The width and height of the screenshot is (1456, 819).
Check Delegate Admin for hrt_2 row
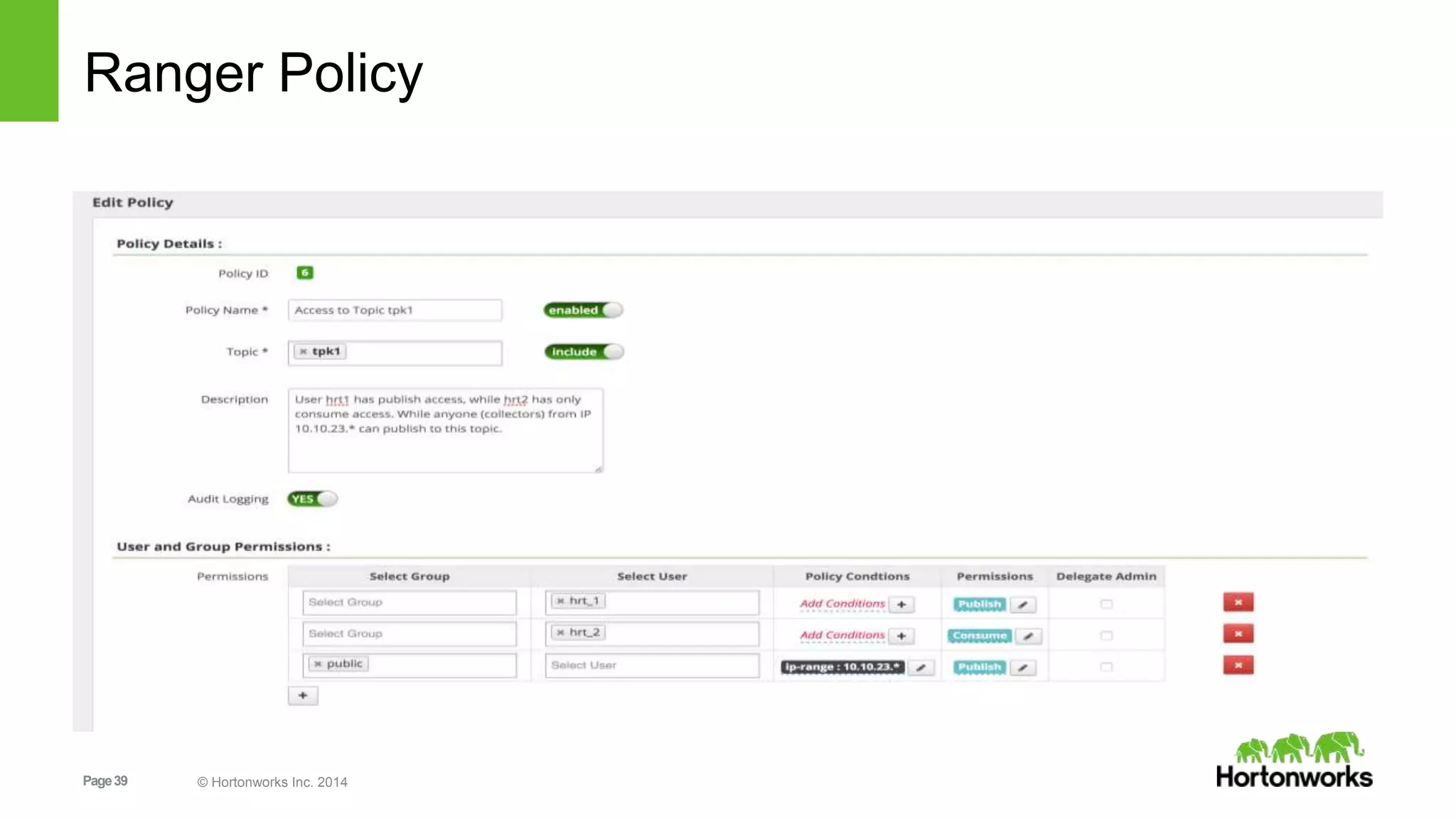coord(1106,636)
